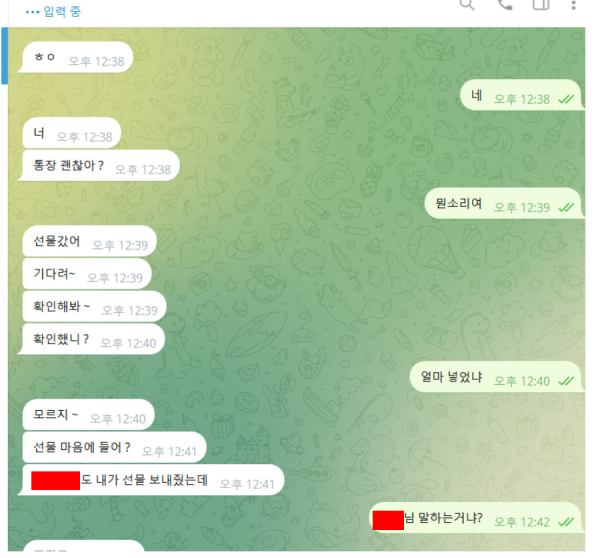Click the 'ㅎㅇ' message bubble
This screenshot has height=558, width=594.
pyautogui.click(x=76, y=57)
